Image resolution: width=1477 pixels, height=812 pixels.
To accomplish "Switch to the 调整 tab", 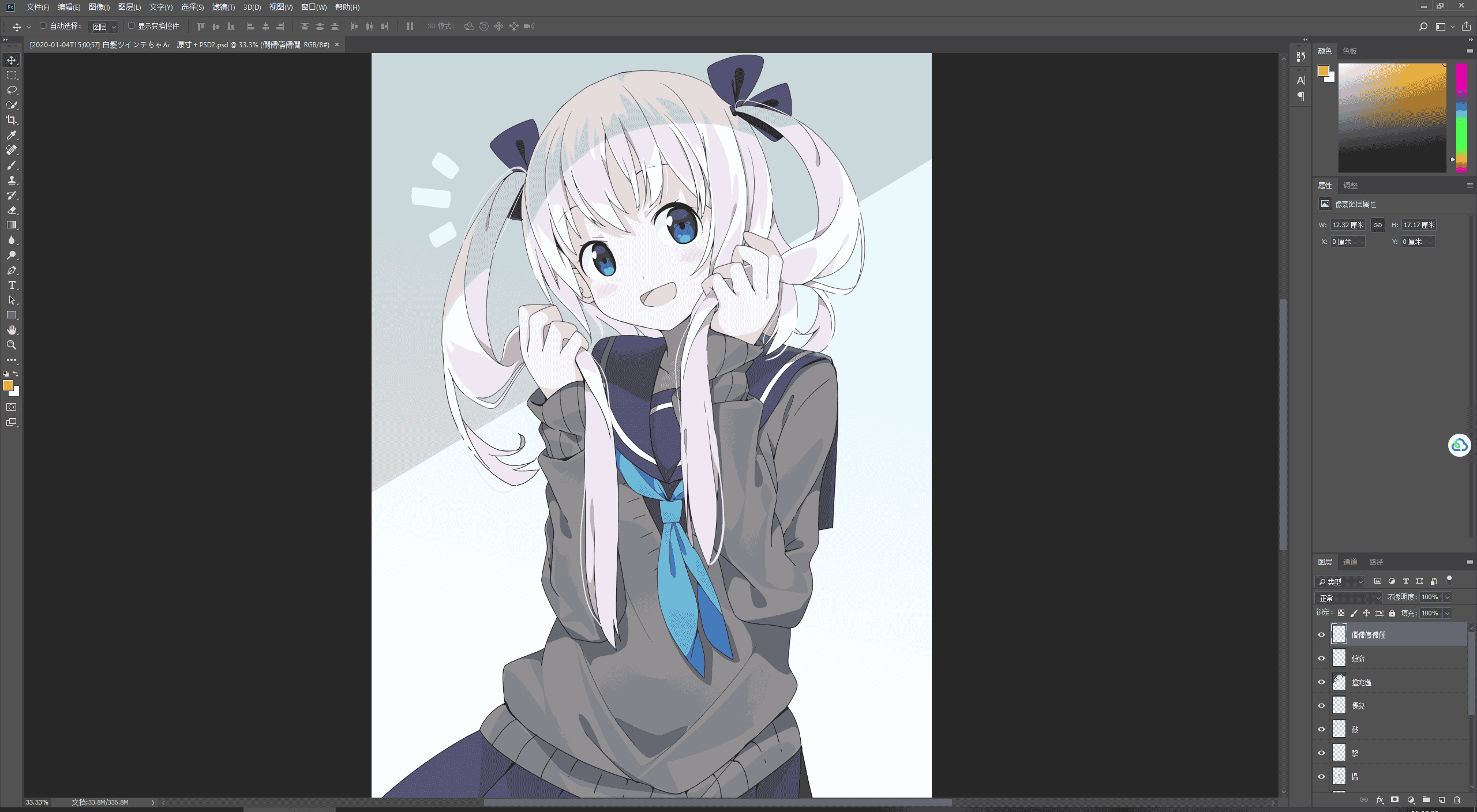I will [x=1350, y=185].
